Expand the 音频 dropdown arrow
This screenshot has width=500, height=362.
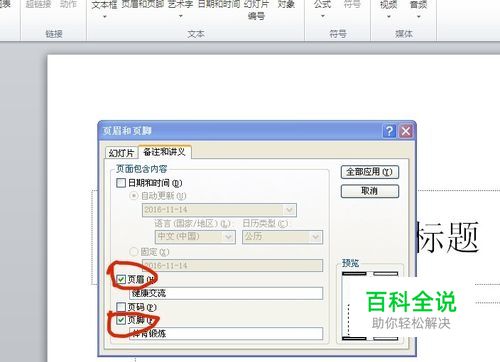(x=418, y=16)
